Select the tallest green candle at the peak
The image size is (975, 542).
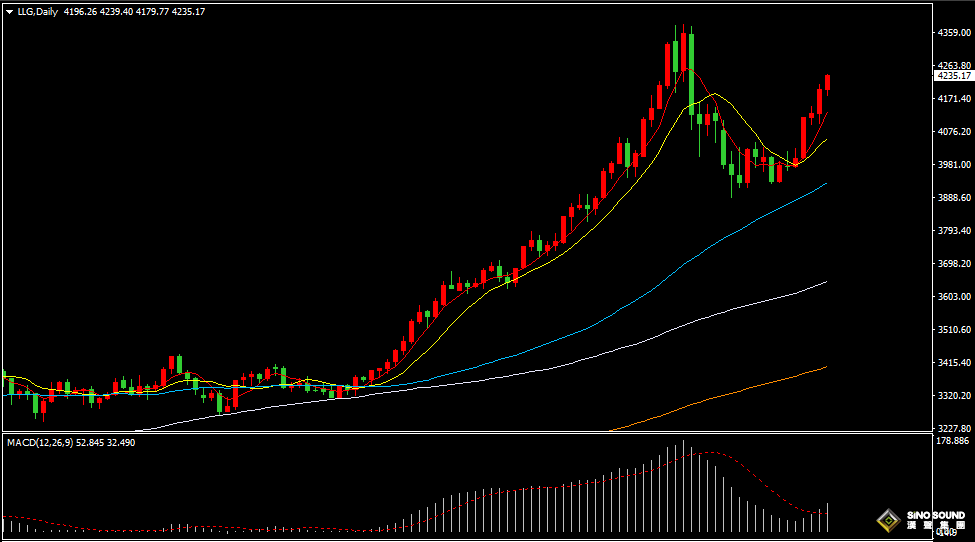691,70
